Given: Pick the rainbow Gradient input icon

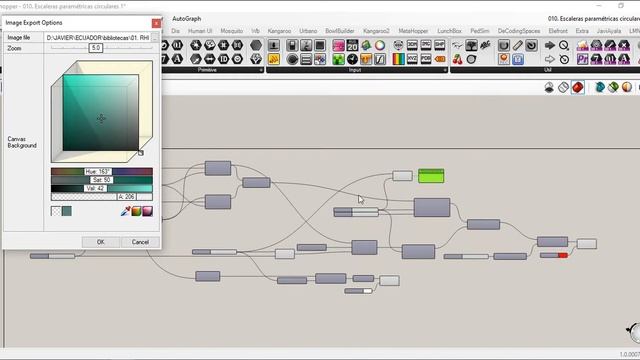Looking at the screenshot, I should (x=398, y=59).
